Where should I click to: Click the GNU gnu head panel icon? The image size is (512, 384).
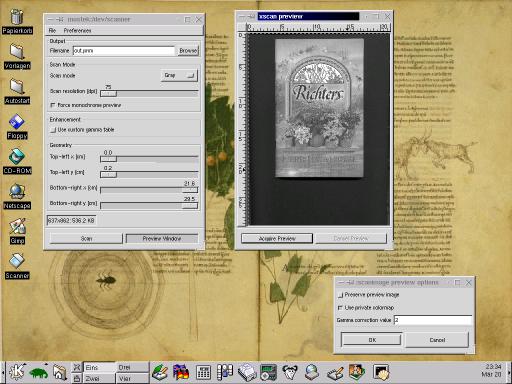point(290,372)
